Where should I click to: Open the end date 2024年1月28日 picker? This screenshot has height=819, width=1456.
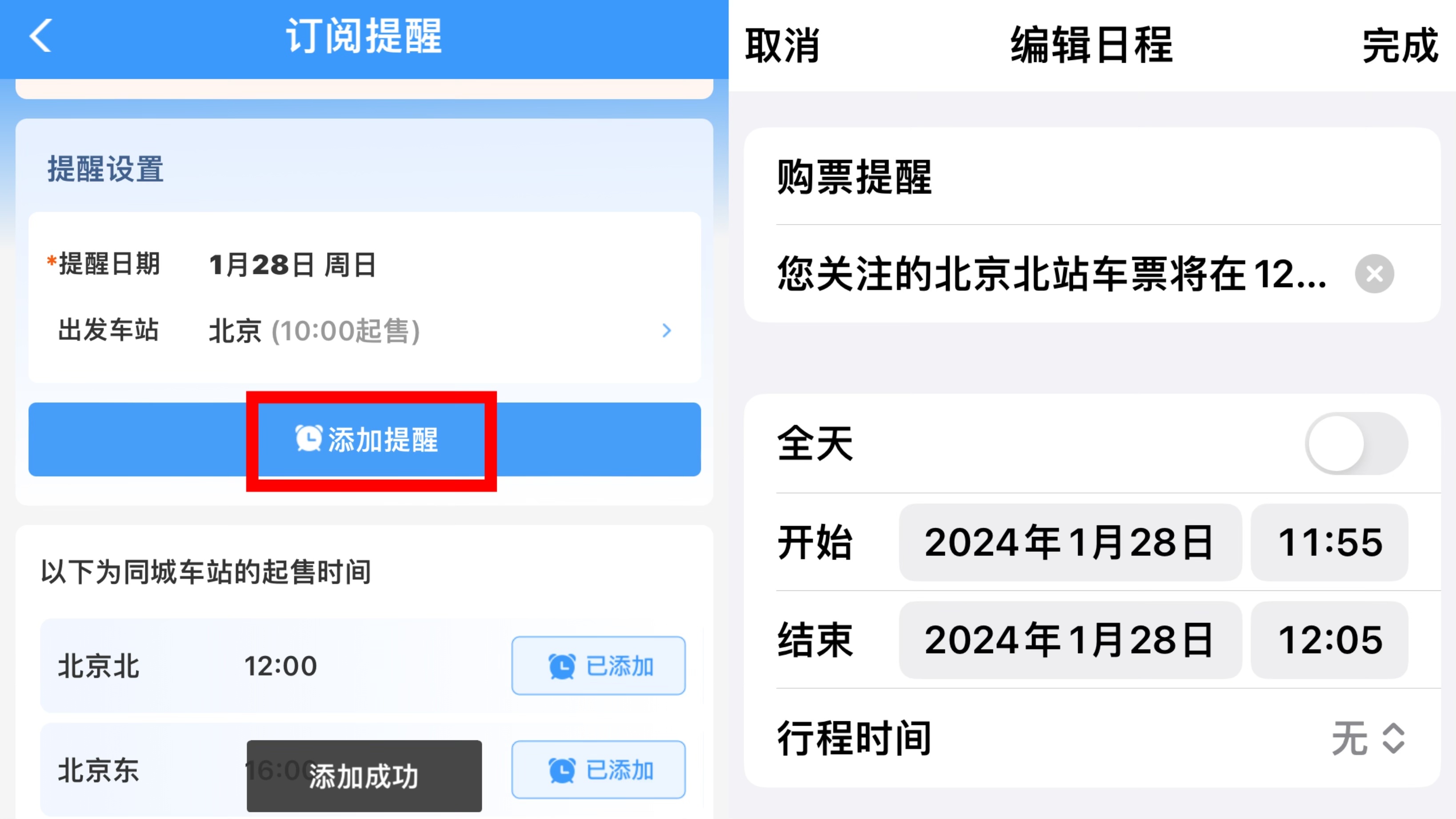(1070, 640)
